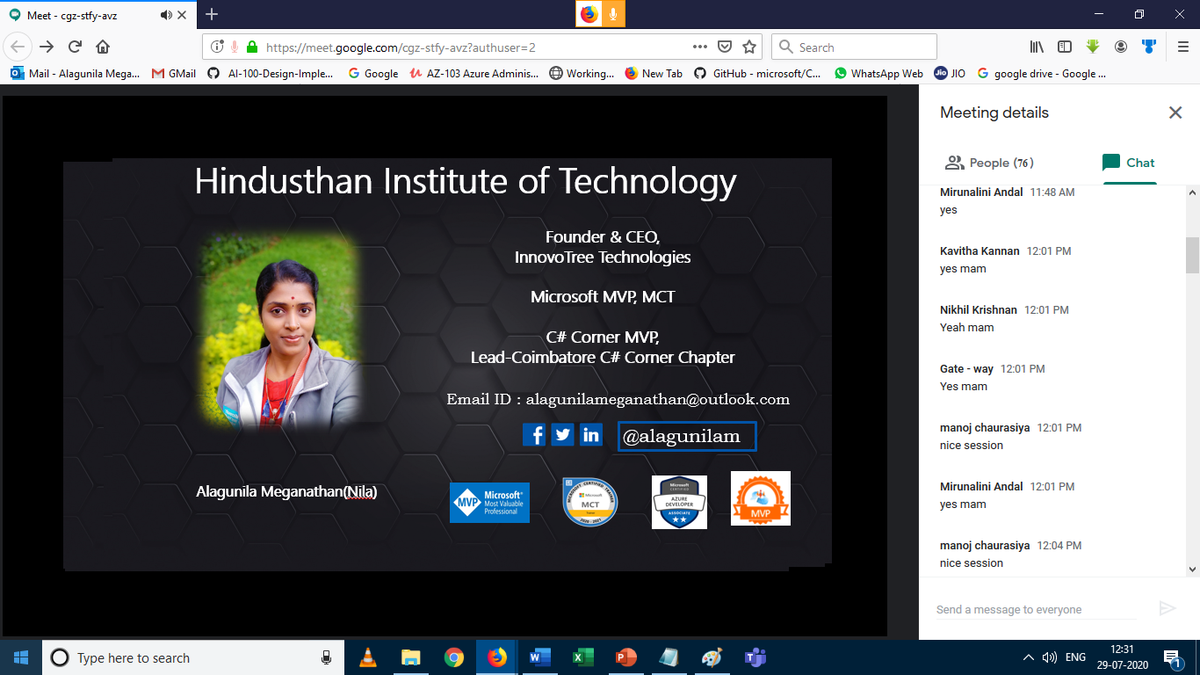
Task: Open the Working... bookmark
Action: [582, 73]
